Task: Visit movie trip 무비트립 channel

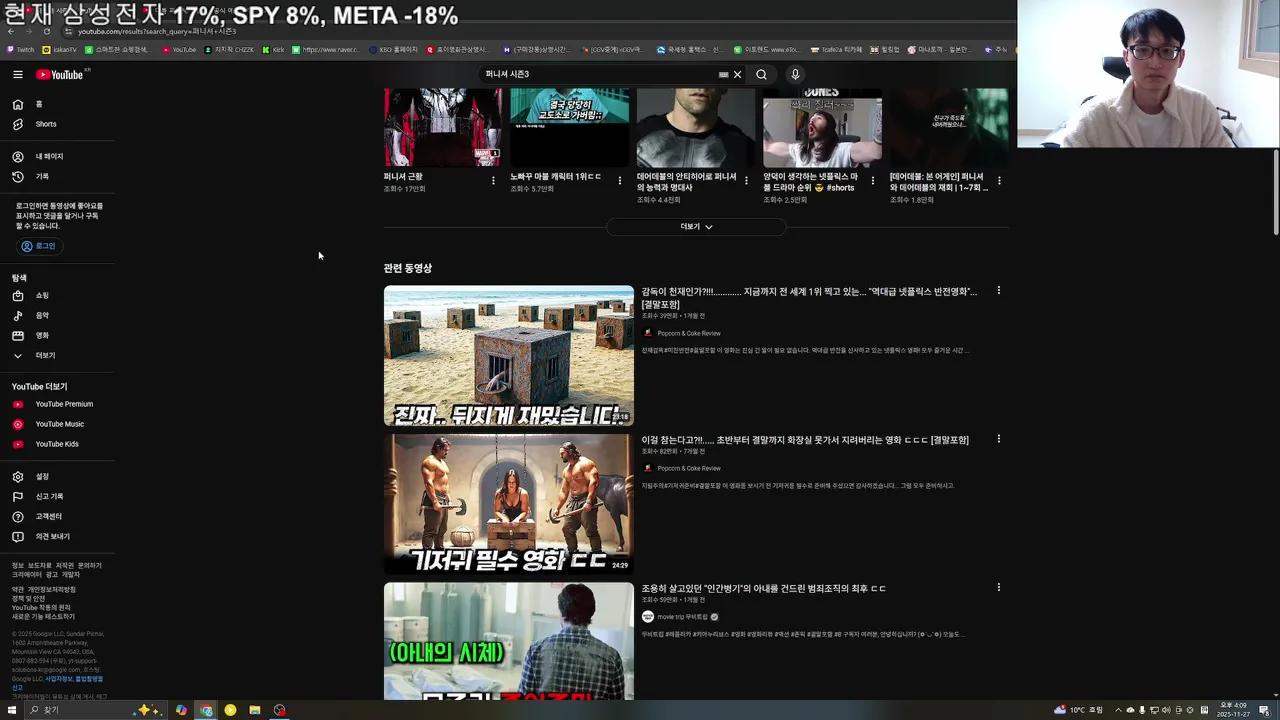Action: click(682, 617)
